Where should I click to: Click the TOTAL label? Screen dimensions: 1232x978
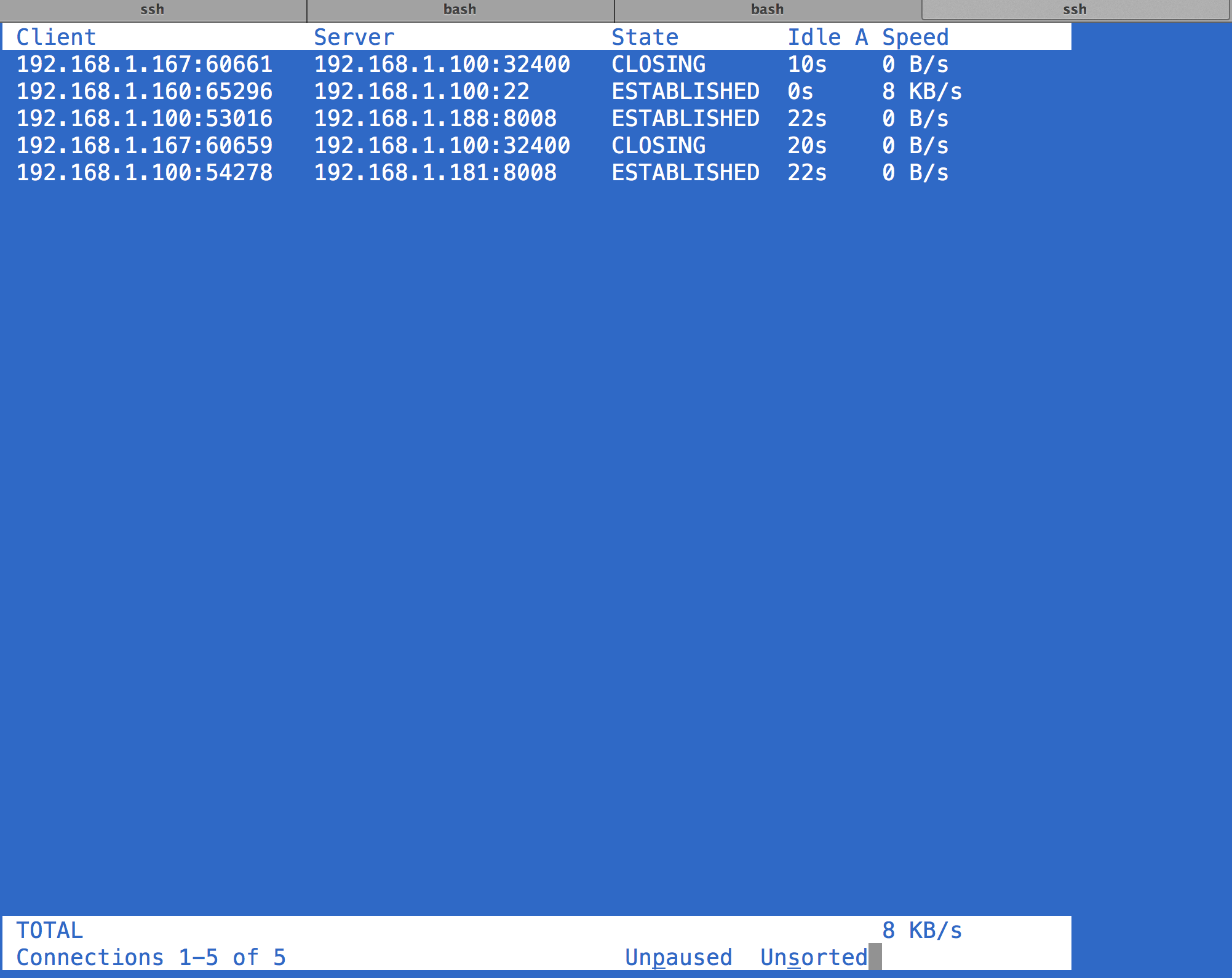tap(50, 930)
